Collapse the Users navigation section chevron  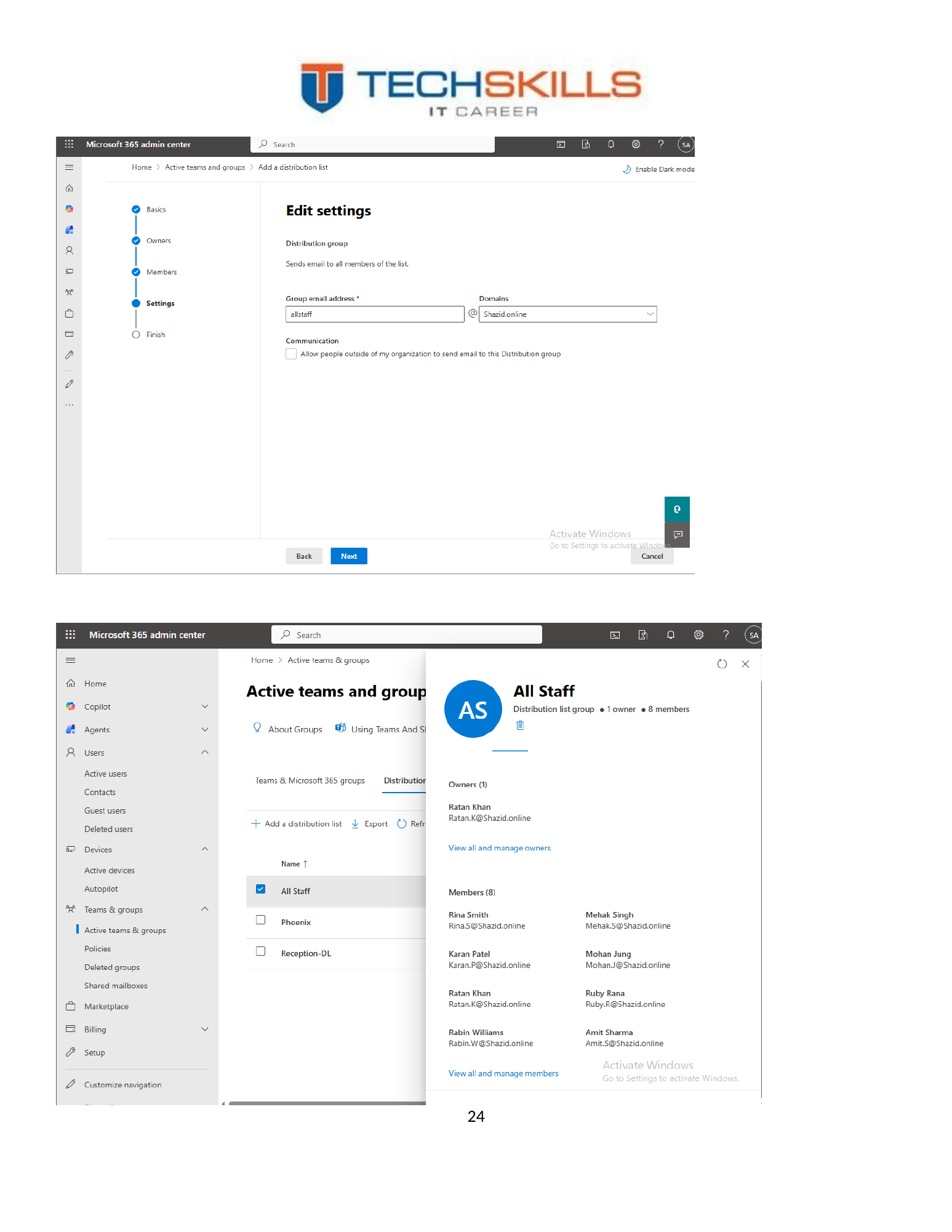(x=205, y=752)
